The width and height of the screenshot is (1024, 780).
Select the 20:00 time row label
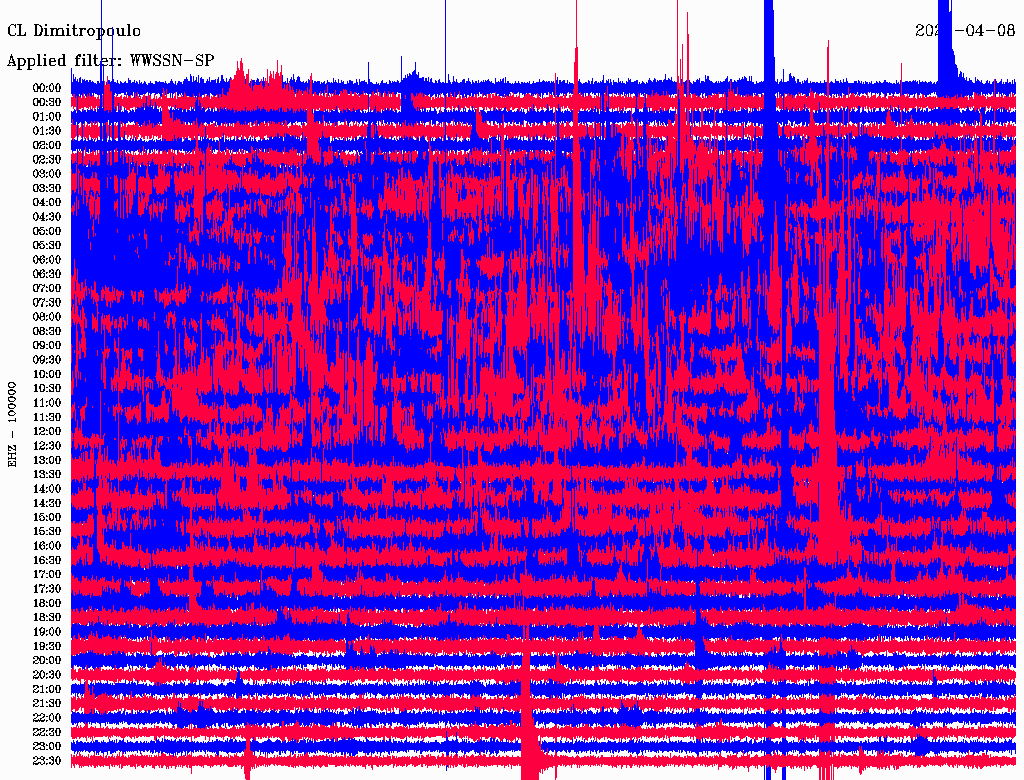coord(47,660)
